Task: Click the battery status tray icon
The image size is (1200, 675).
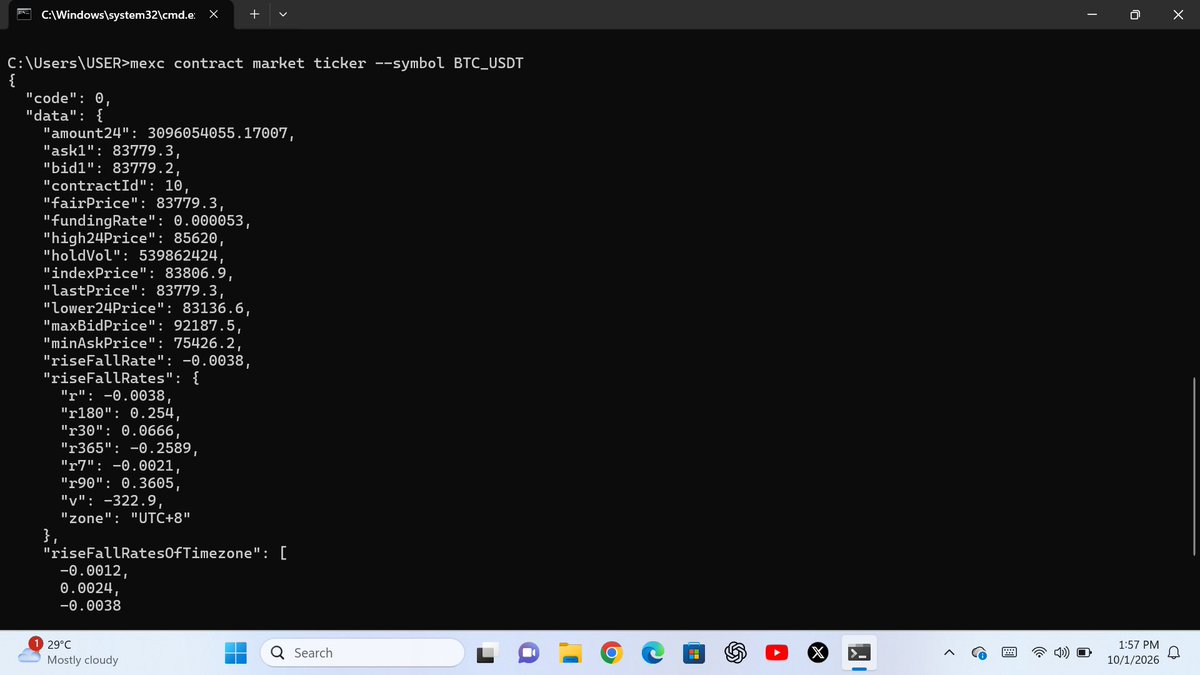Action: pyautogui.click(x=1083, y=653)
